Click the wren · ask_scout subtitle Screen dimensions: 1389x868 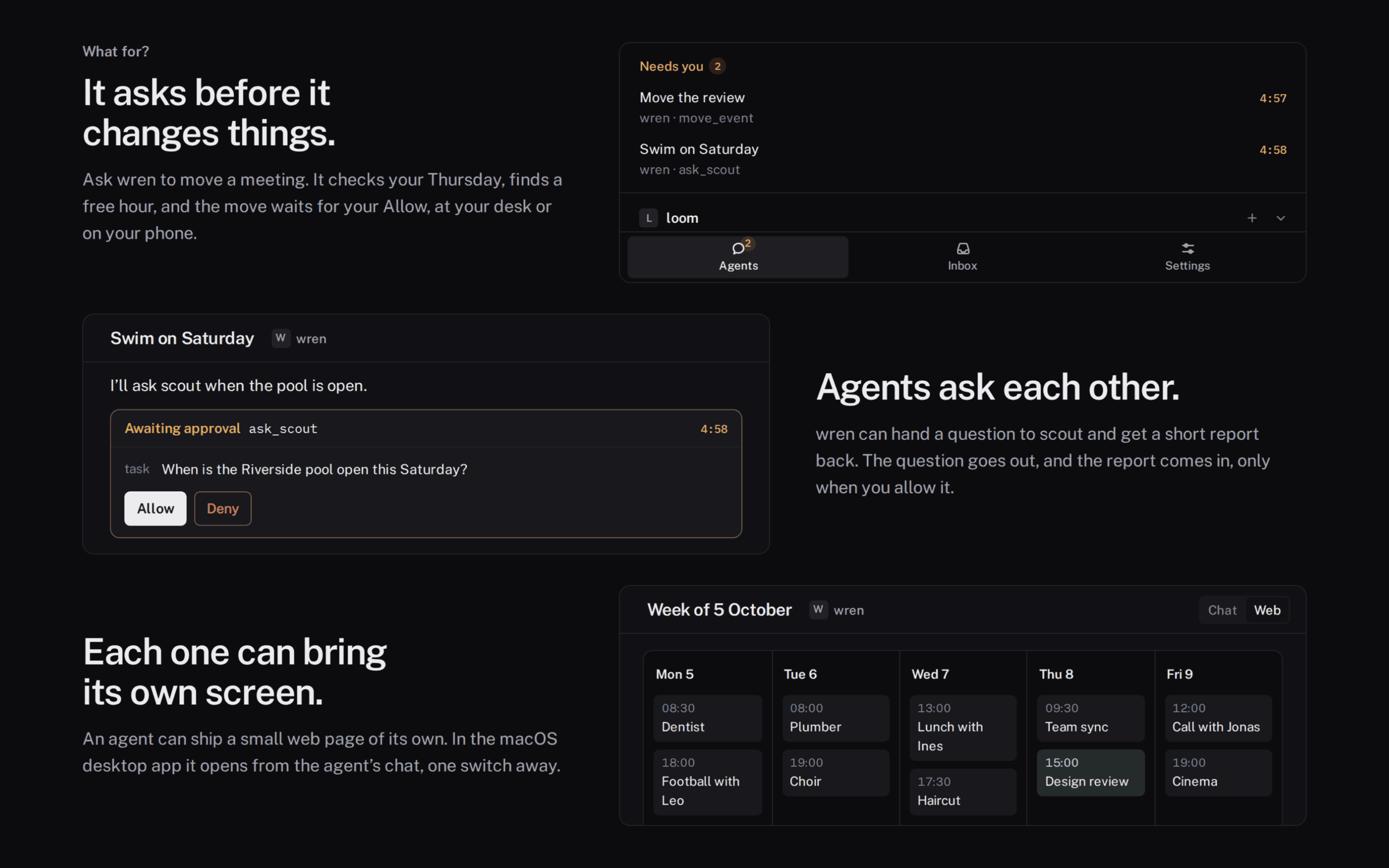pos(690,170)
